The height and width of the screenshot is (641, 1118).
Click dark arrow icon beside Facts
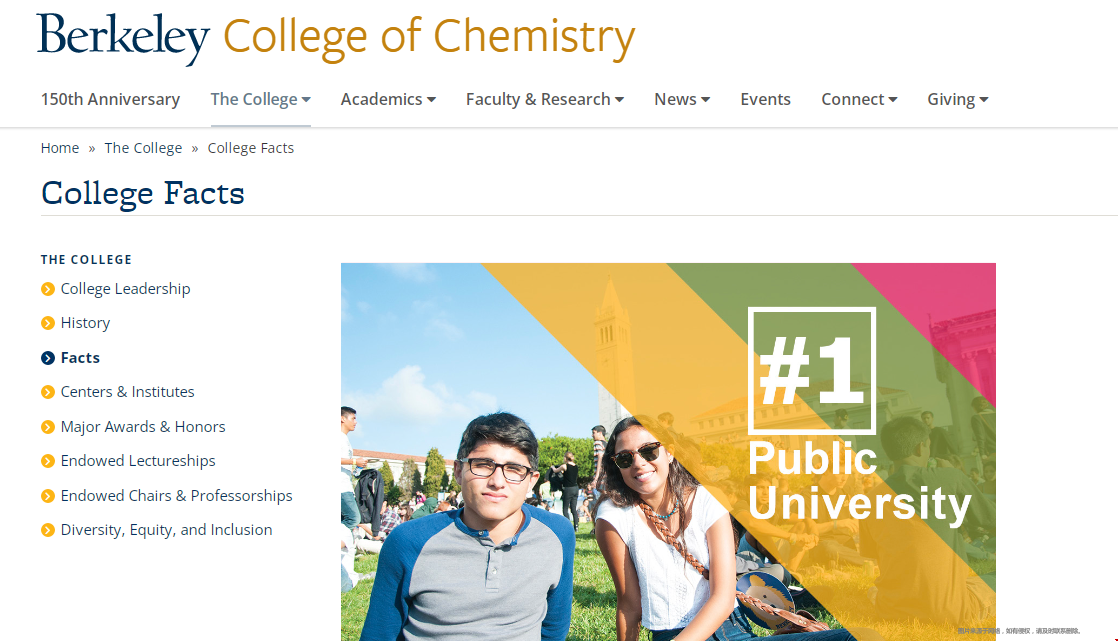pyautogui.click(x=48, y=358)
